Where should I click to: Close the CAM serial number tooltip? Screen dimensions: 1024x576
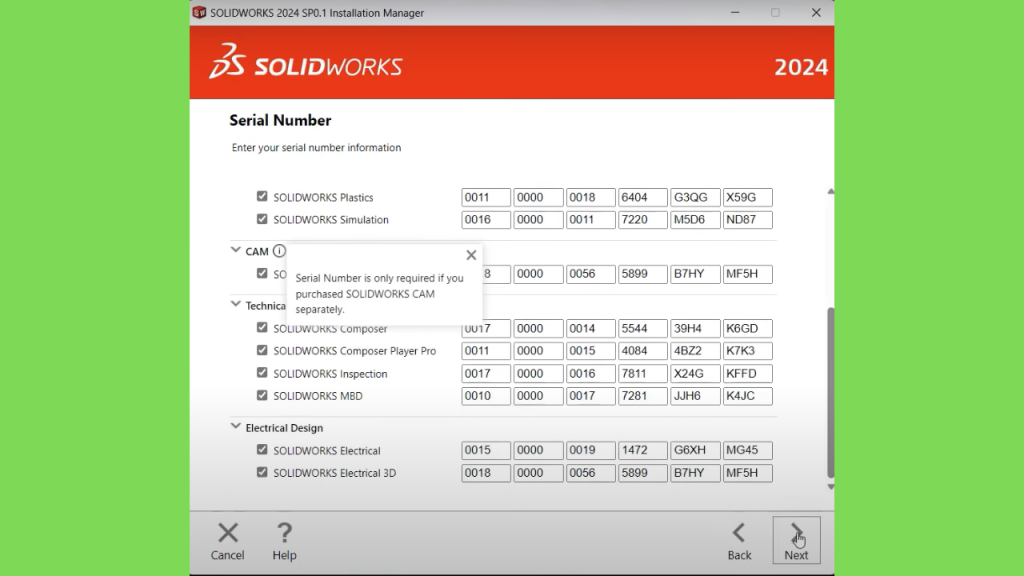click(471, 255)
